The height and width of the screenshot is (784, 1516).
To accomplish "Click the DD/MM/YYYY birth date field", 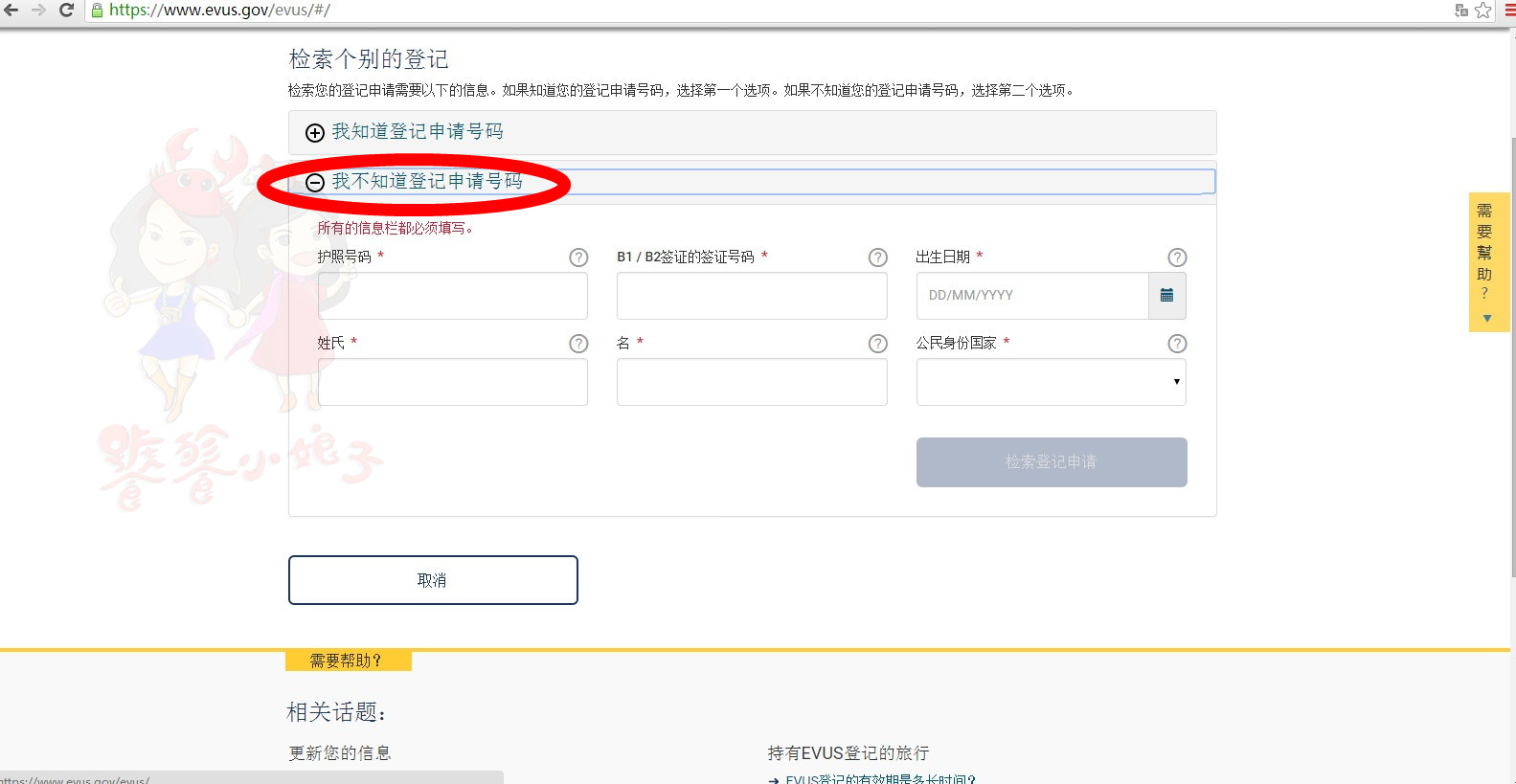I will pyautogui.click(x=1031, y=296).
